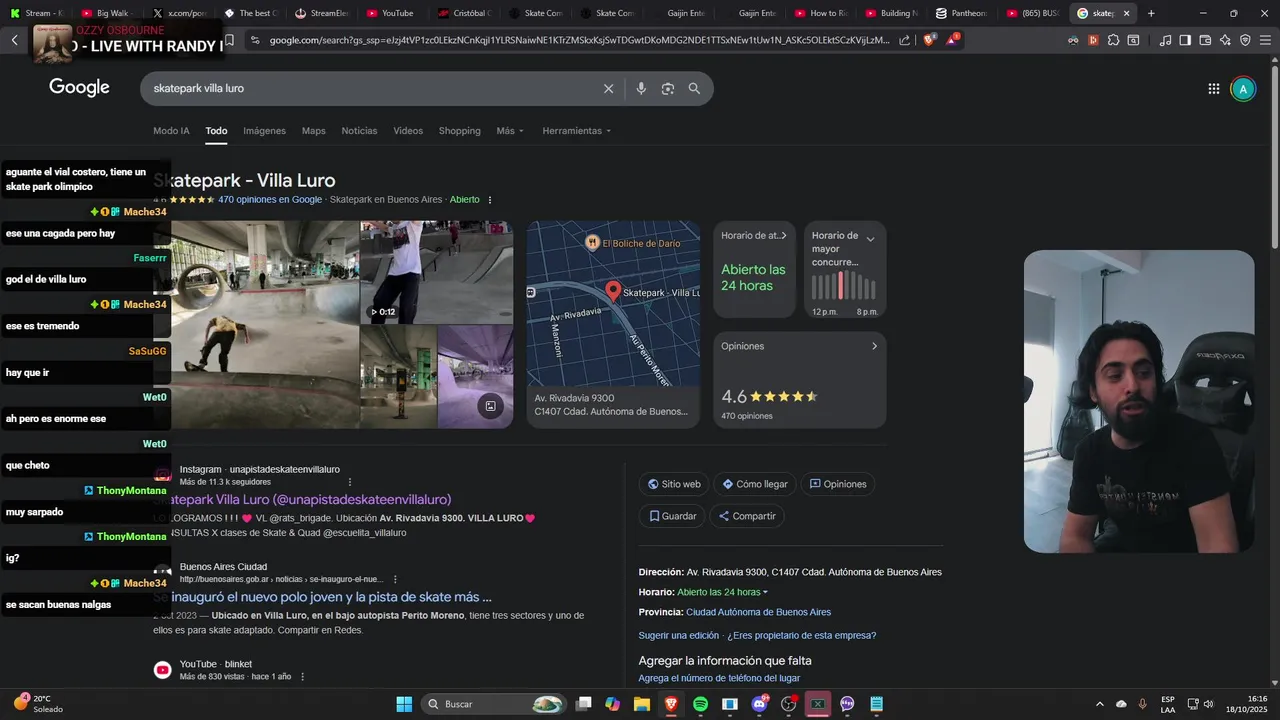Show hidden system tray icons
This screenshot has height=720, width=1280.
click(1100, 704)
